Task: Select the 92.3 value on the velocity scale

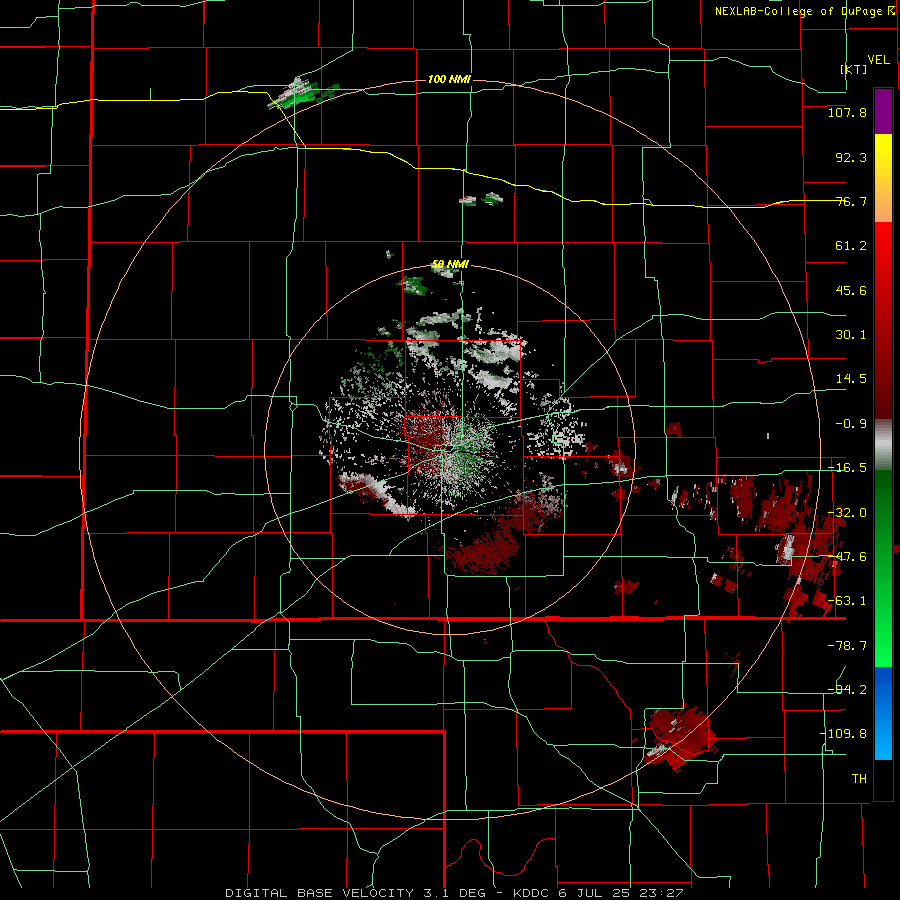Action: tap(851, 157)
